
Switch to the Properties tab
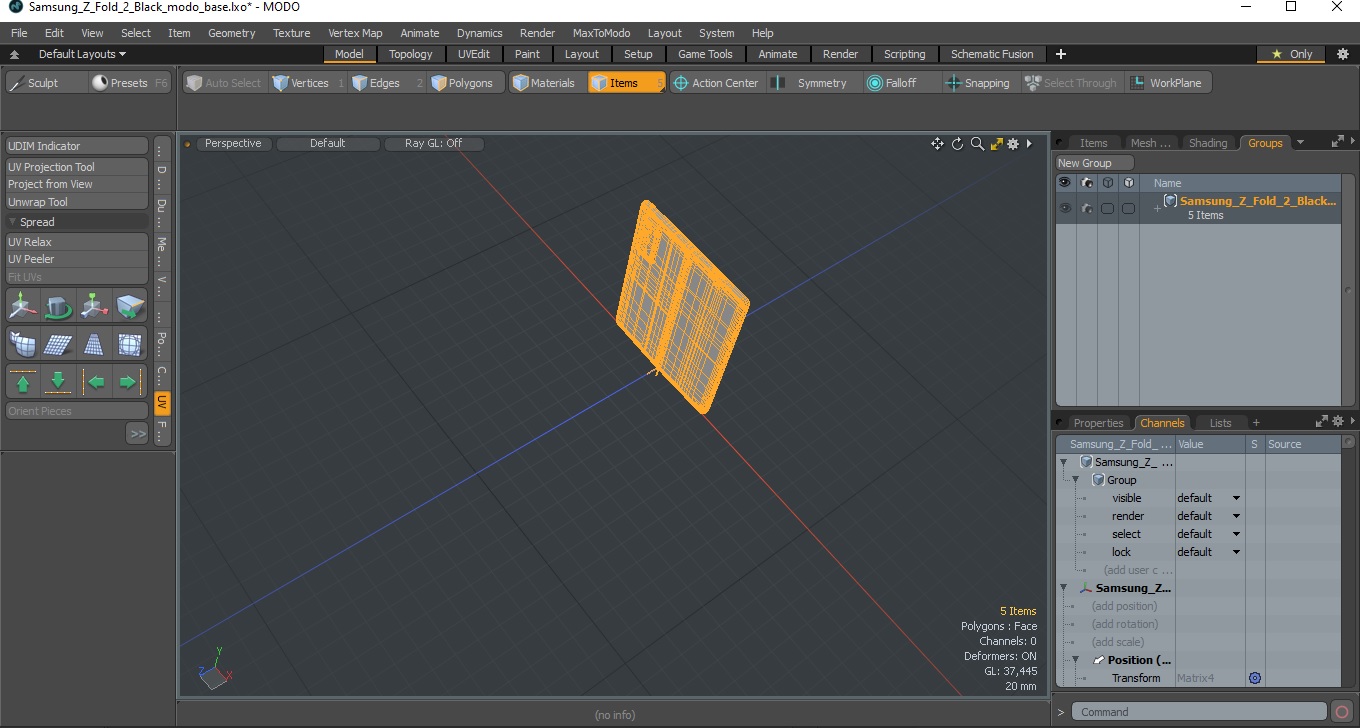[1098, 423]
